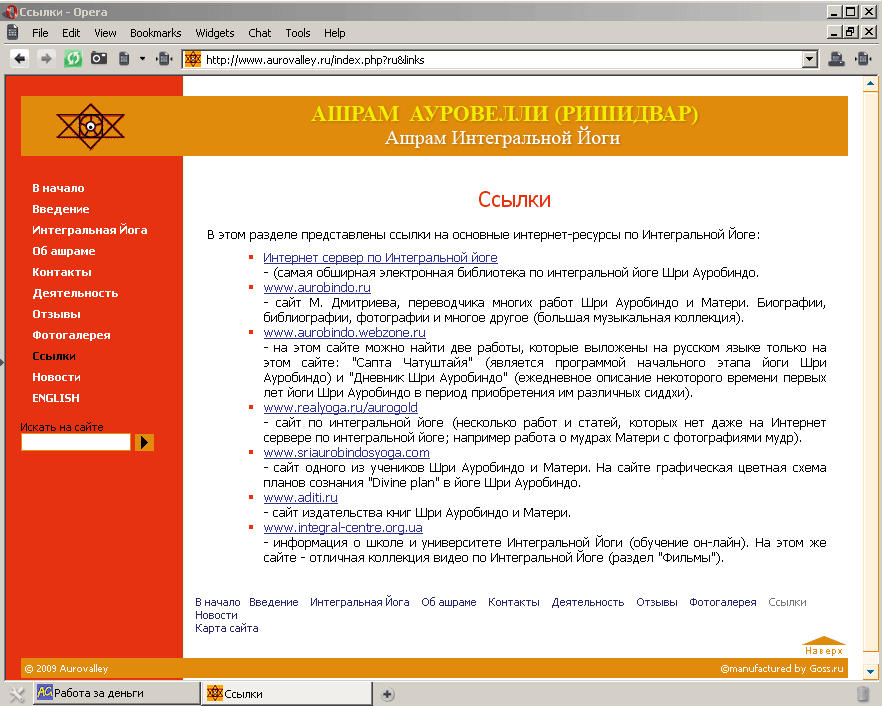882x706 pixels.
Task: Click the orange search arrow button
Action: coord(144,442)
